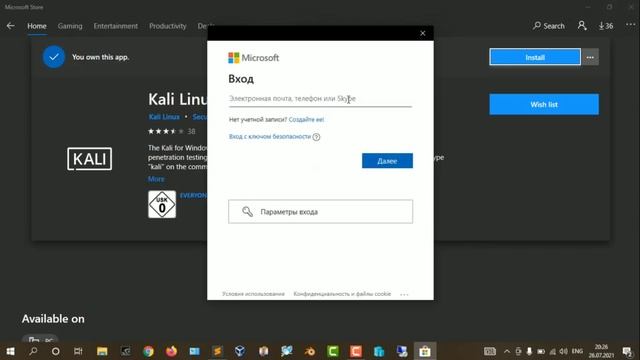The height and width of the screenshot is (360, 640).
Task: Click the user account icon in the Store
Action: (582, 26)
